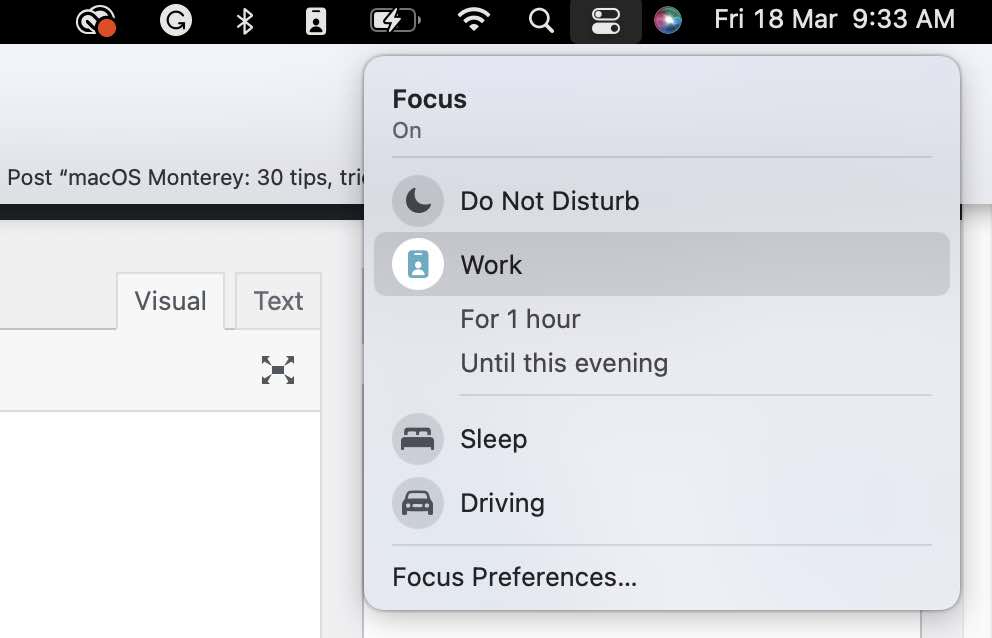This screenshot has height=638, width=992.
Task: Open Focus Preferences…
Action: coord(514,577)
